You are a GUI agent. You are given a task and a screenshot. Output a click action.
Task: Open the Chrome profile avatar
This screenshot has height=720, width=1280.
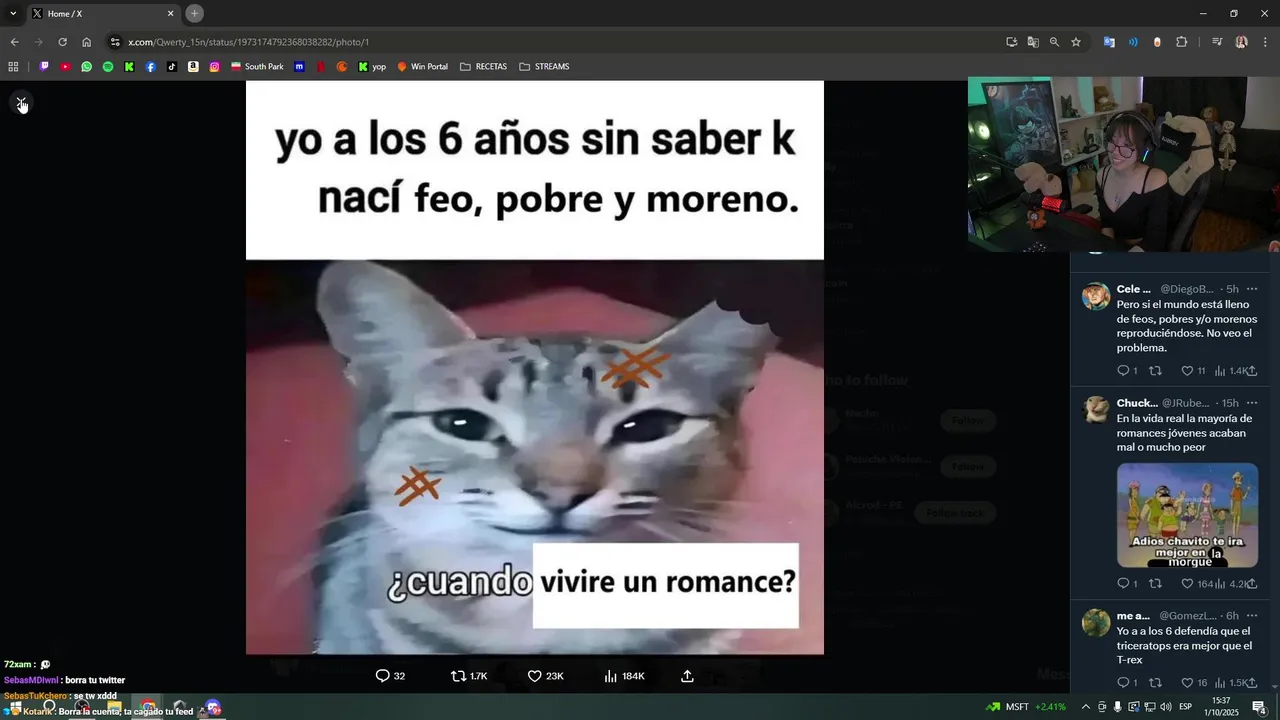(x=1241, y=42)
